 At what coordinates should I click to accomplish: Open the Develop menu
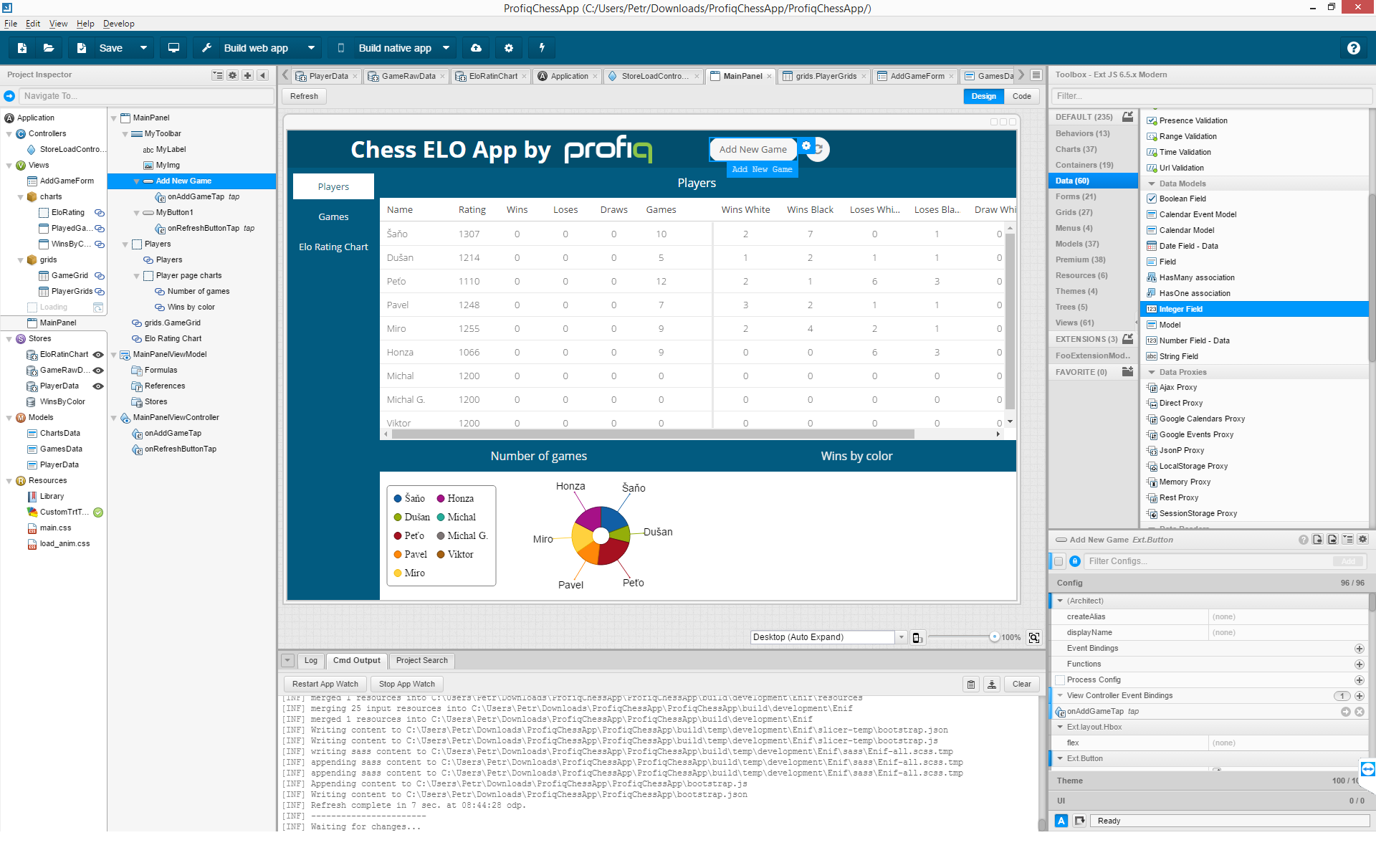118,24
